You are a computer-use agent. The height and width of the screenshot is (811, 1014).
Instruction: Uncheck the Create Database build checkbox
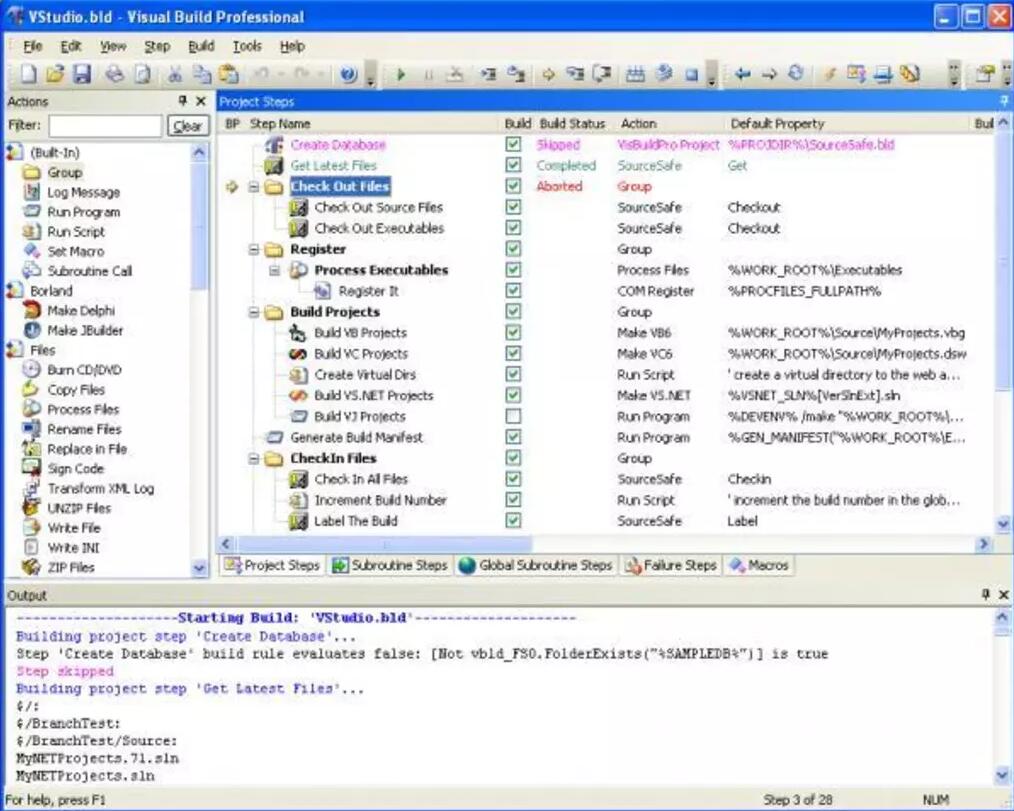513,144
